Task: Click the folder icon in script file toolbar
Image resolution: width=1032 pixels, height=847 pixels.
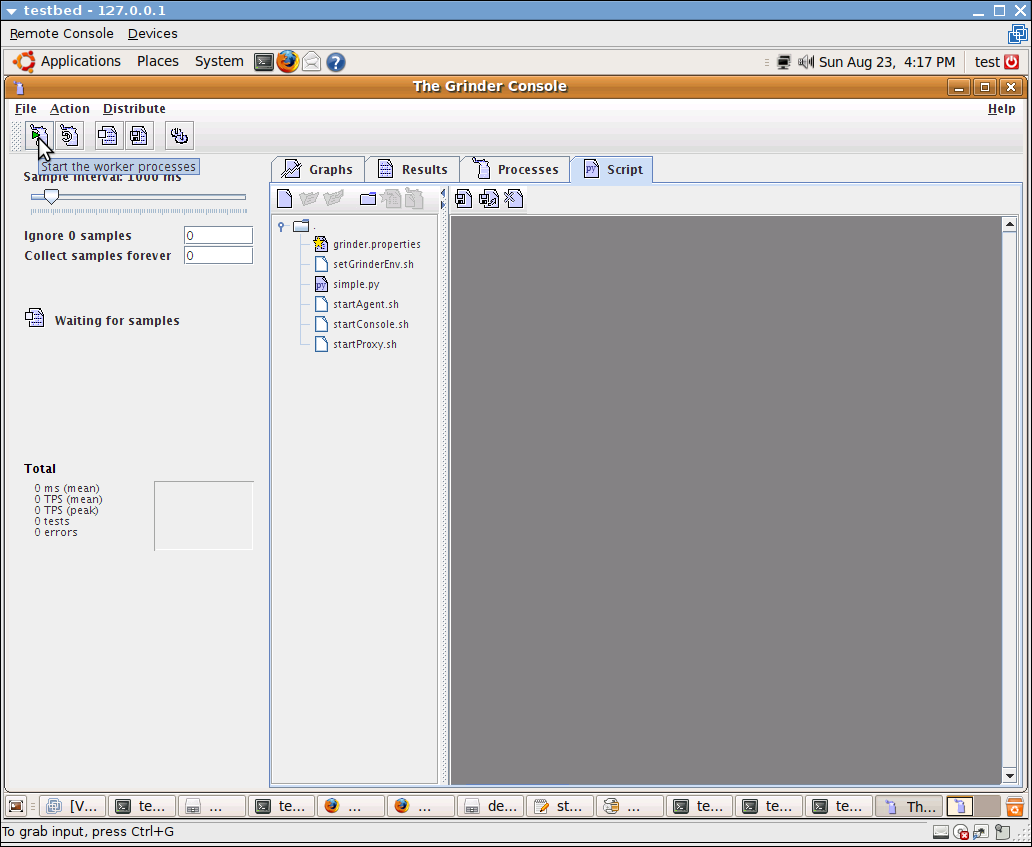Action: tap(368, 198)
